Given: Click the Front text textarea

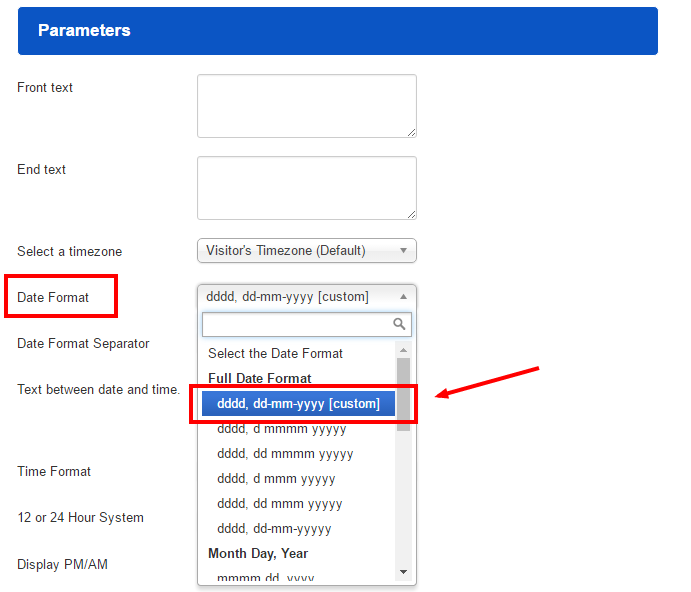Looking at the screenshot, I should pyautogui.click(x=307, y=106).
